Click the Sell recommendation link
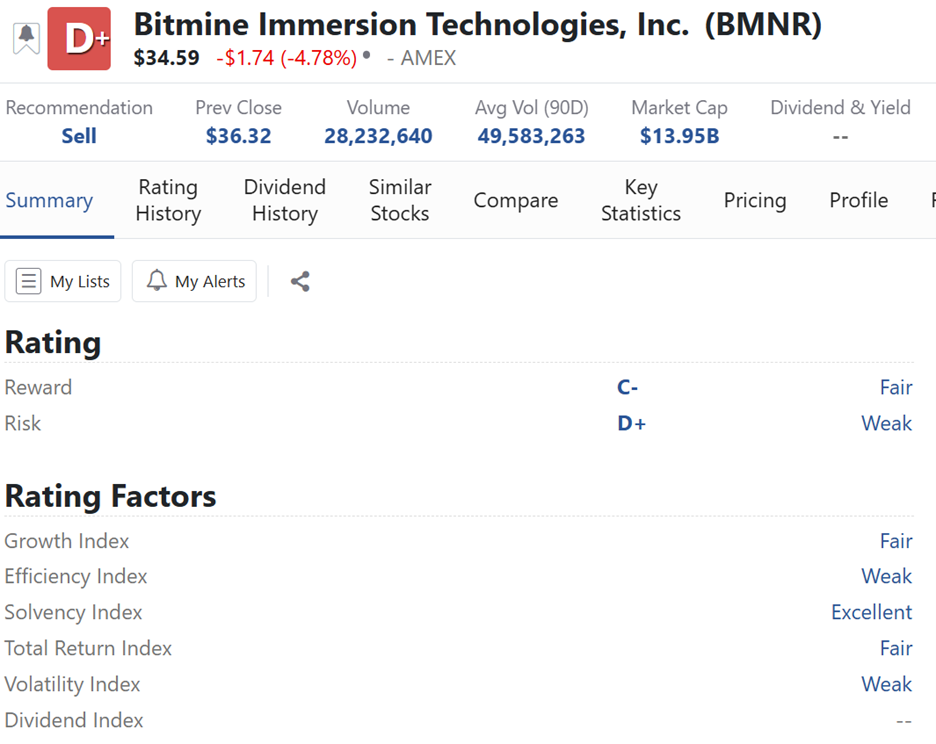This screenshot has height=744, width=936. [x=79, y=136]
